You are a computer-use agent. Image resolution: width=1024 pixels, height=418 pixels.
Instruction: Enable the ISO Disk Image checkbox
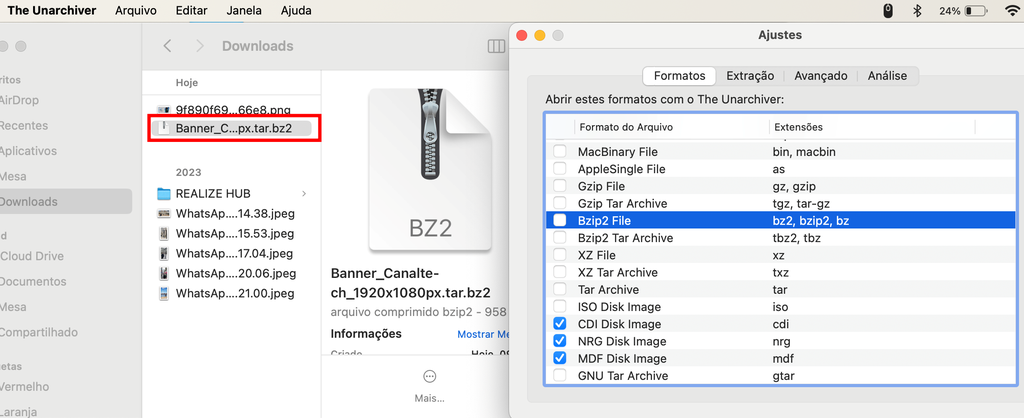point(560,306)
